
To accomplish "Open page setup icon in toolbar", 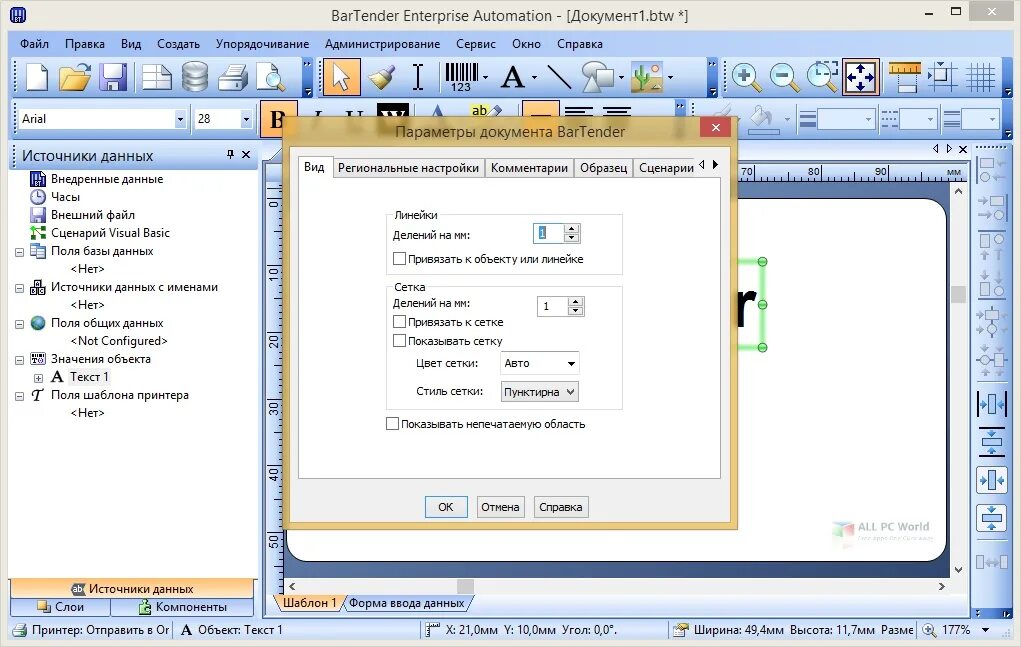I will point(157,77).
